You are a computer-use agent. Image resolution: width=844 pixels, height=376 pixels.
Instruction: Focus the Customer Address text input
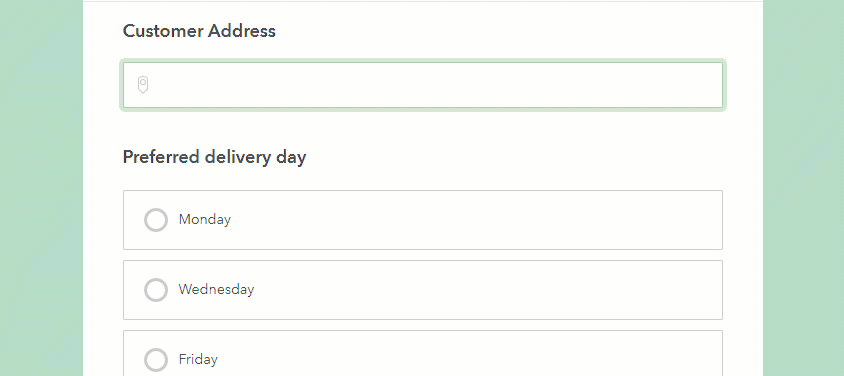click(423, 85)
